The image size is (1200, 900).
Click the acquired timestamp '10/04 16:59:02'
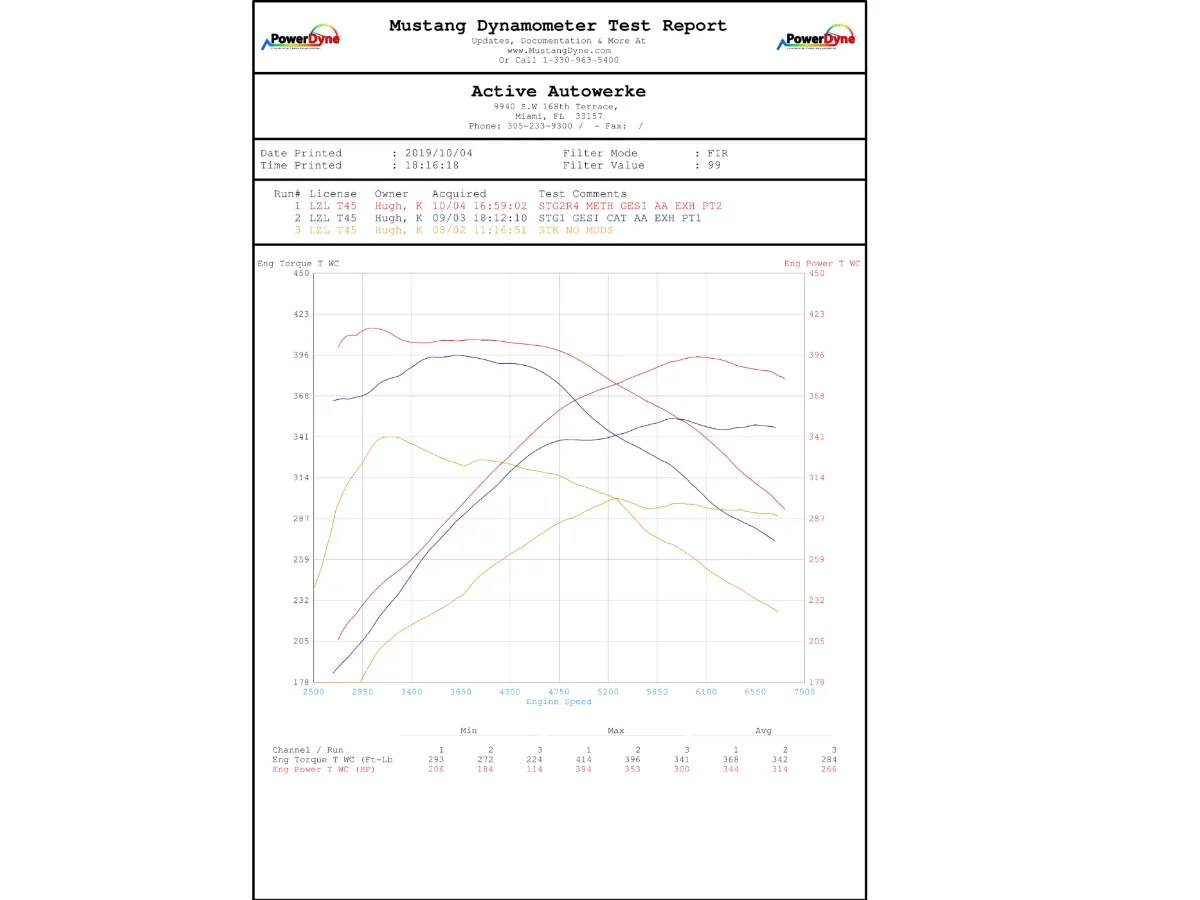(x=479, y=206)
